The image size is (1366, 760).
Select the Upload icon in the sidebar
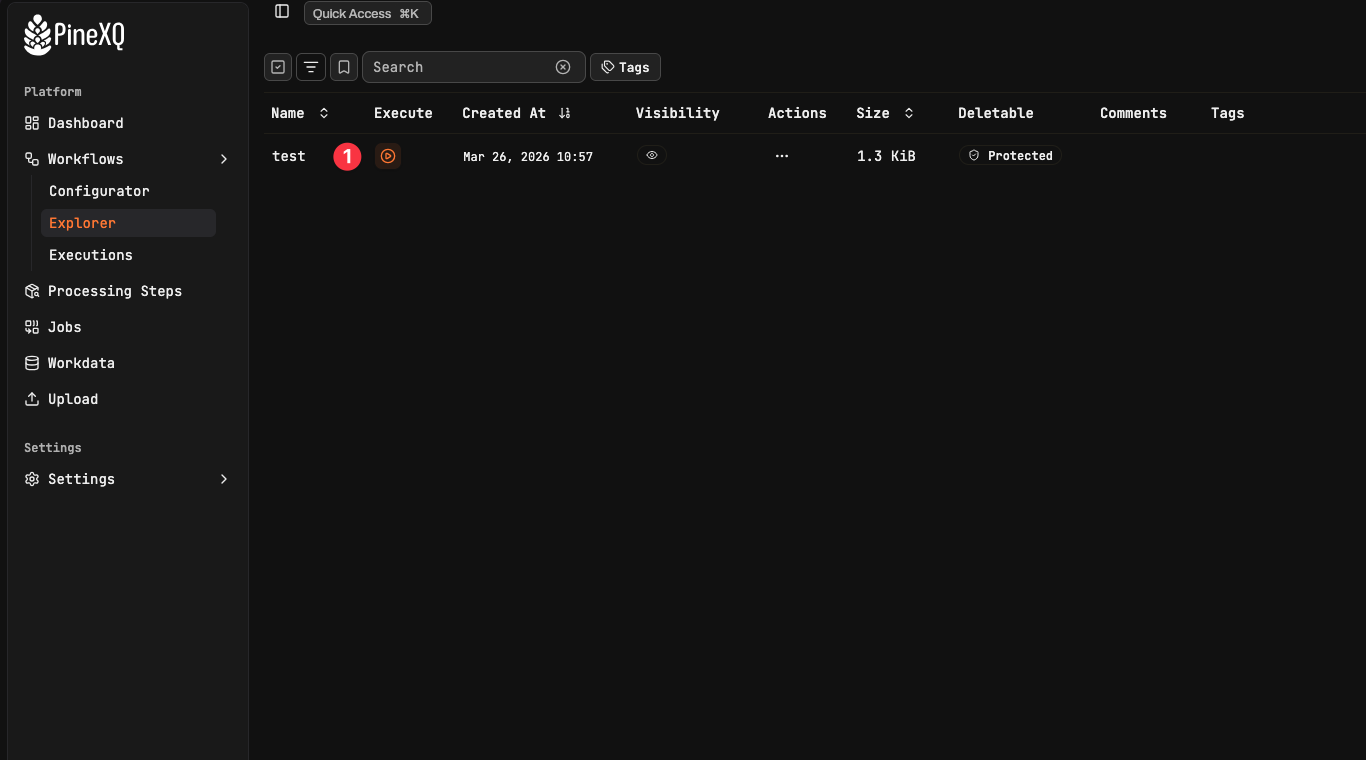31,399
